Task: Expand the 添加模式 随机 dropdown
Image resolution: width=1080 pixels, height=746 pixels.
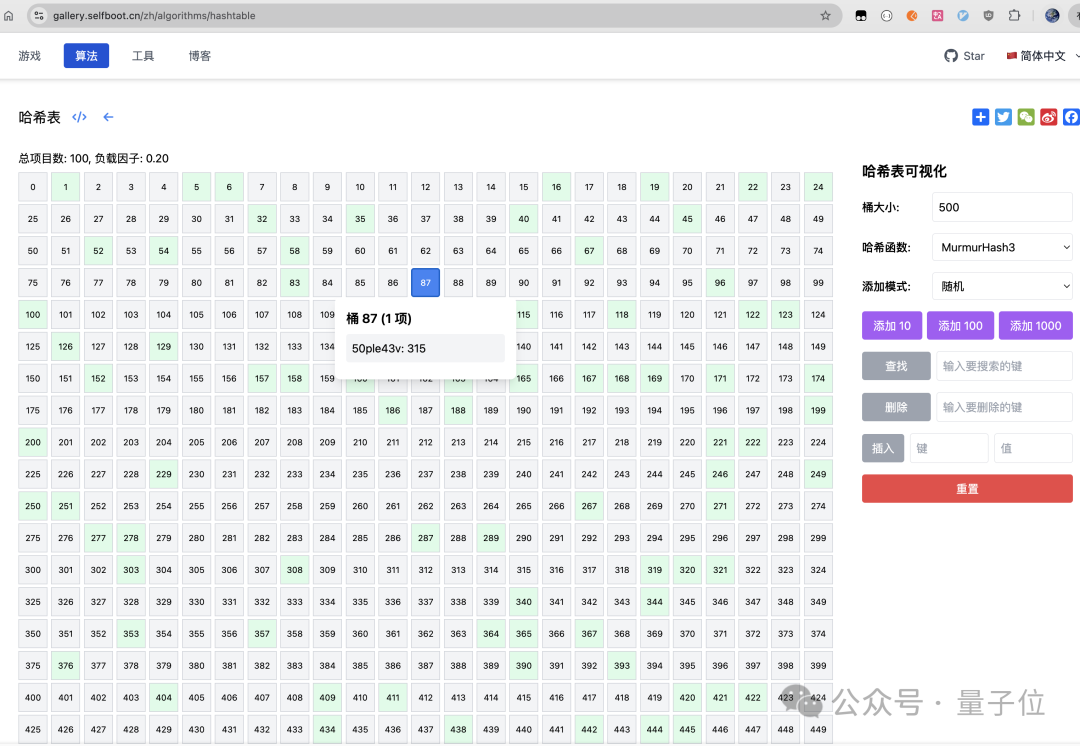Action: point(1002,287)
